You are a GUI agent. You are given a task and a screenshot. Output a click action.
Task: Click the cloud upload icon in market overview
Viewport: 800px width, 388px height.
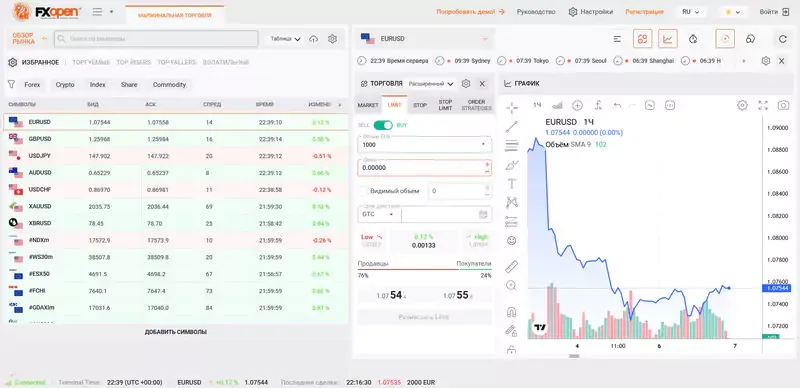tap(314, 39)
